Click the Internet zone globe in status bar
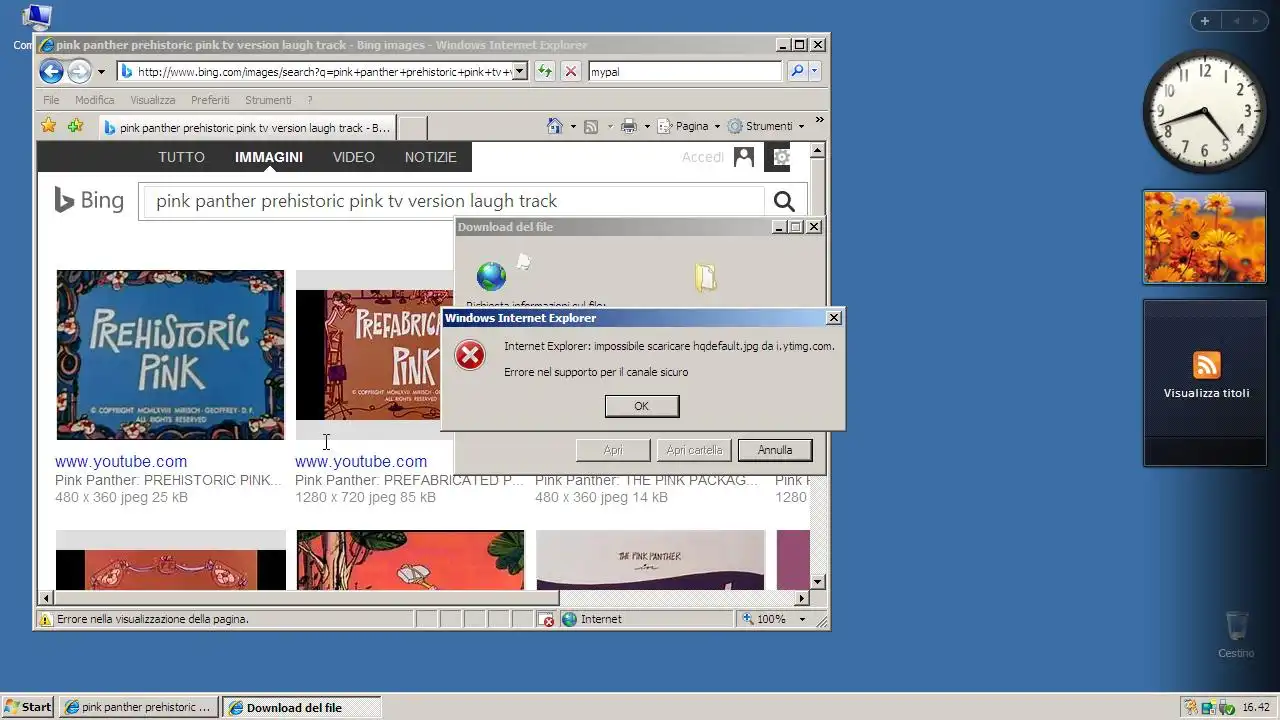Viewport: 1280px width, 720px height. click(x=570, y=619)
